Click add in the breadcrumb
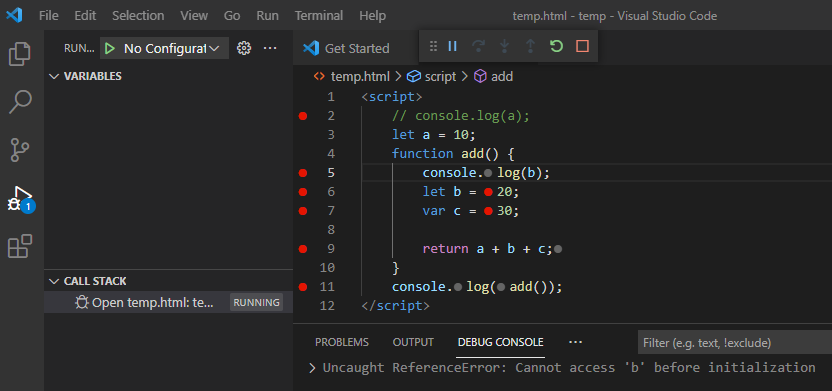The height and width of the screenshot is (391, 832). point(502,76)
